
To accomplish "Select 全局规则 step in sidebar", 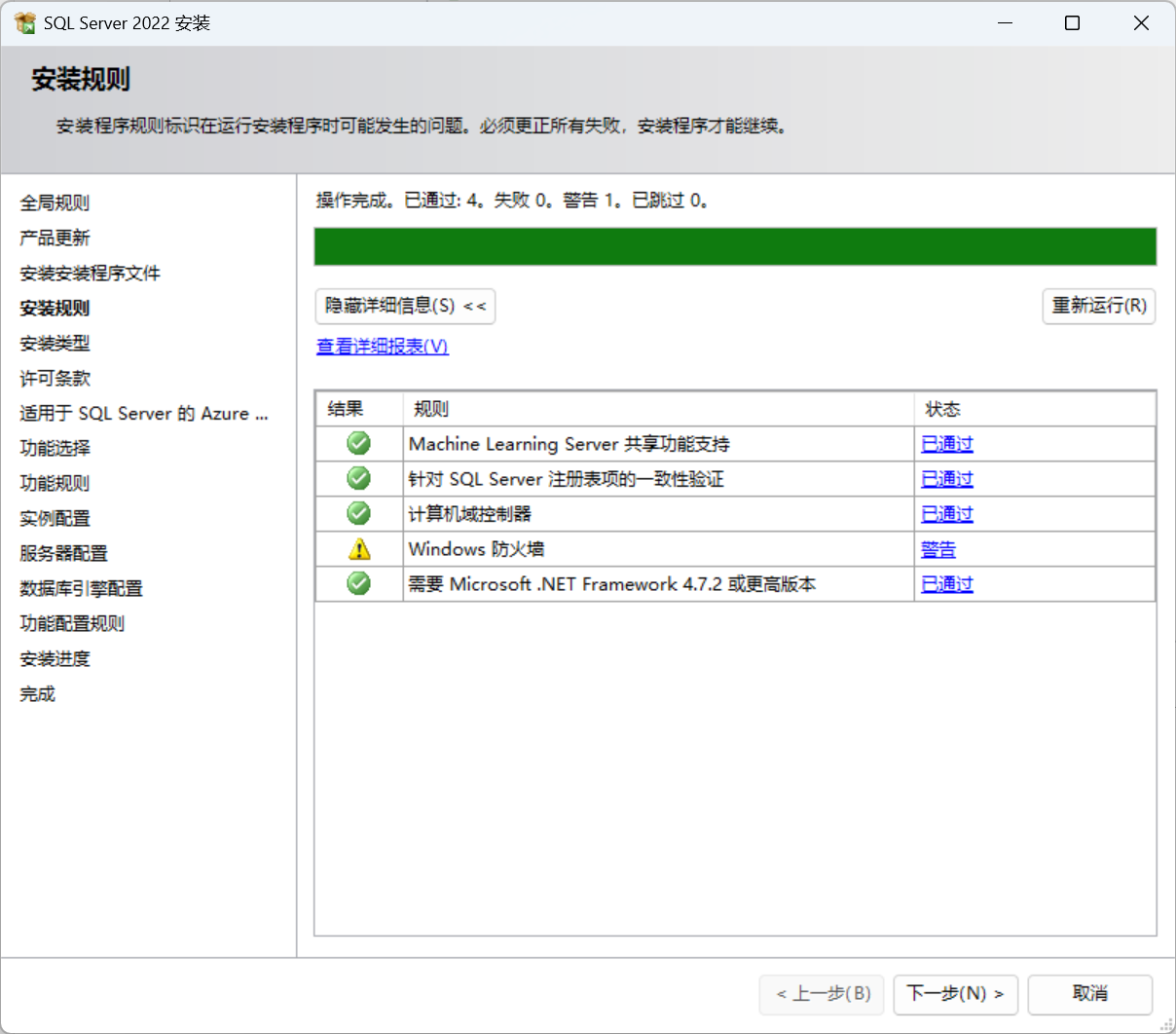I will [x=55, y=203].
